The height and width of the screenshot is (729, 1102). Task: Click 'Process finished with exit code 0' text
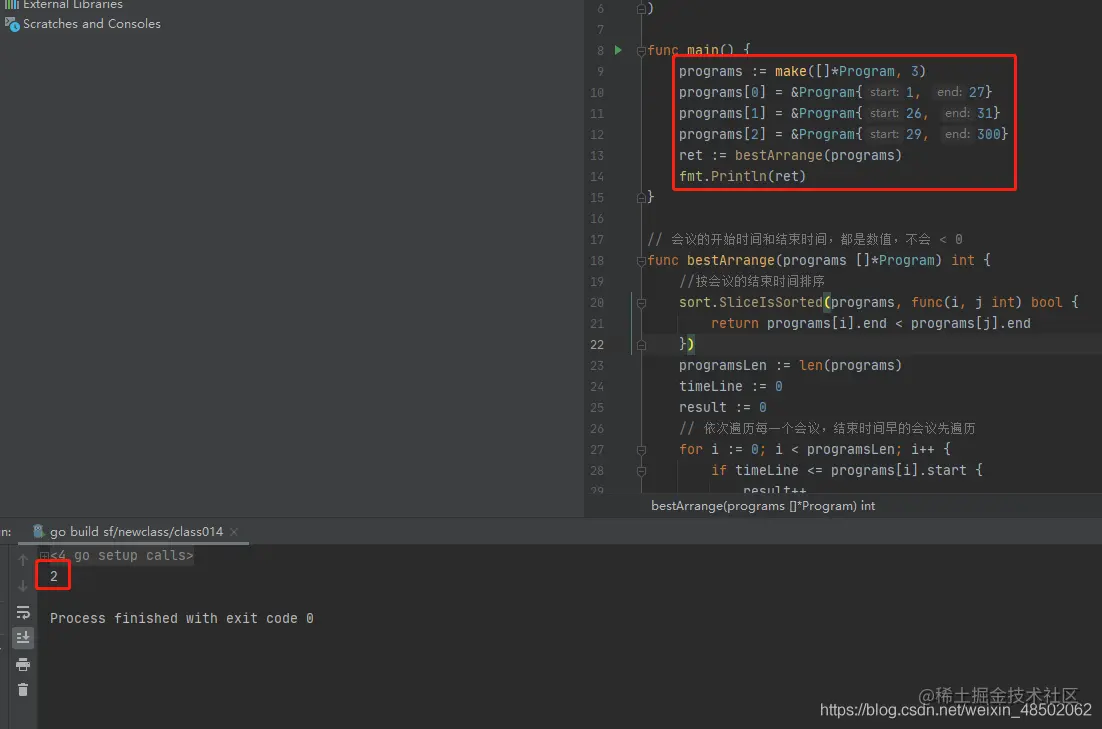coord(181,619)
